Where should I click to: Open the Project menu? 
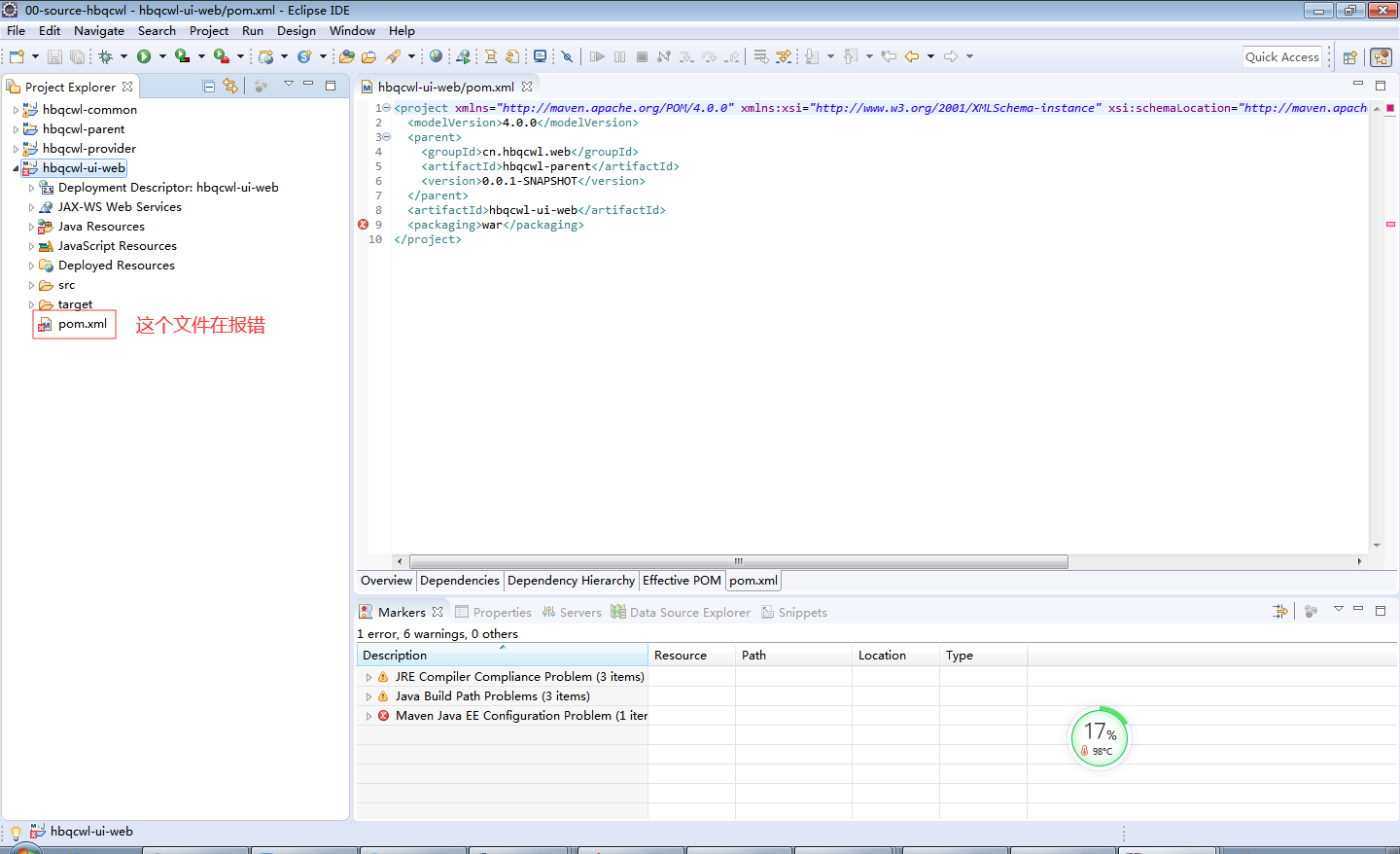point(209,31)
